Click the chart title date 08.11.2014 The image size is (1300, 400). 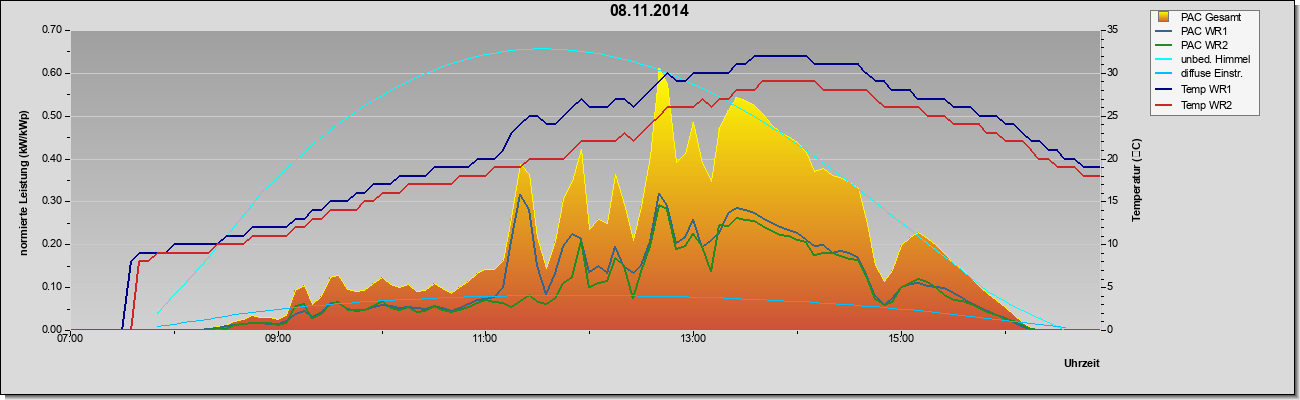[649, 12]
